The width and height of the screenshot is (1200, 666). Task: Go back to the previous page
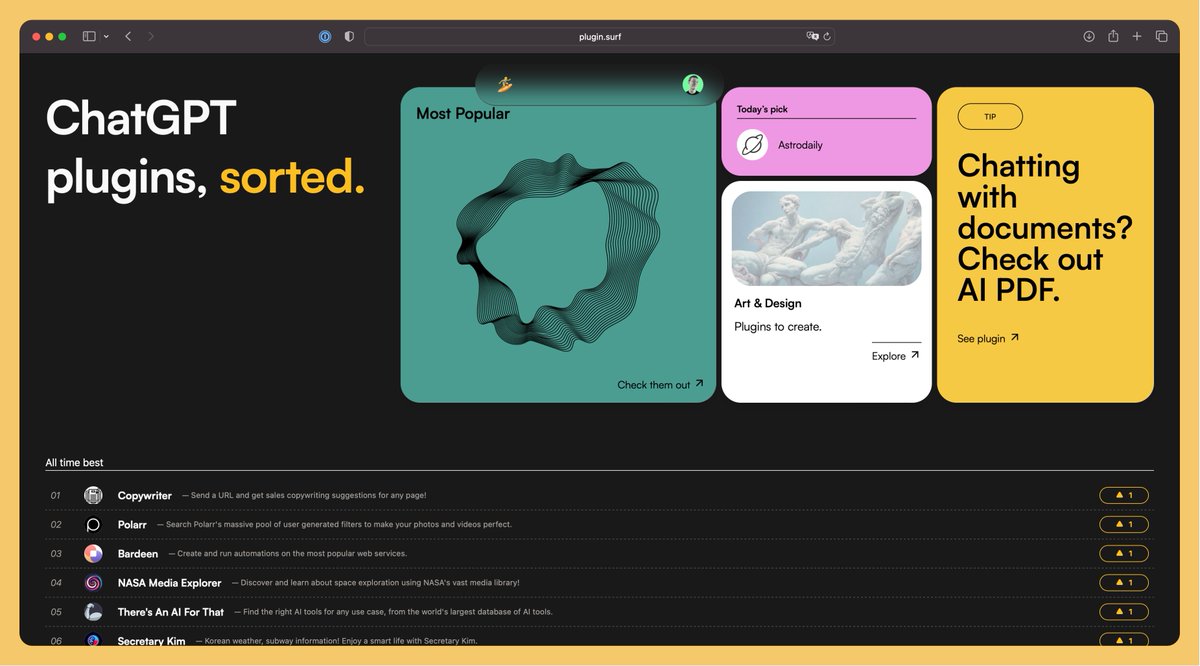pyautogui.click(x=128, y=36)
